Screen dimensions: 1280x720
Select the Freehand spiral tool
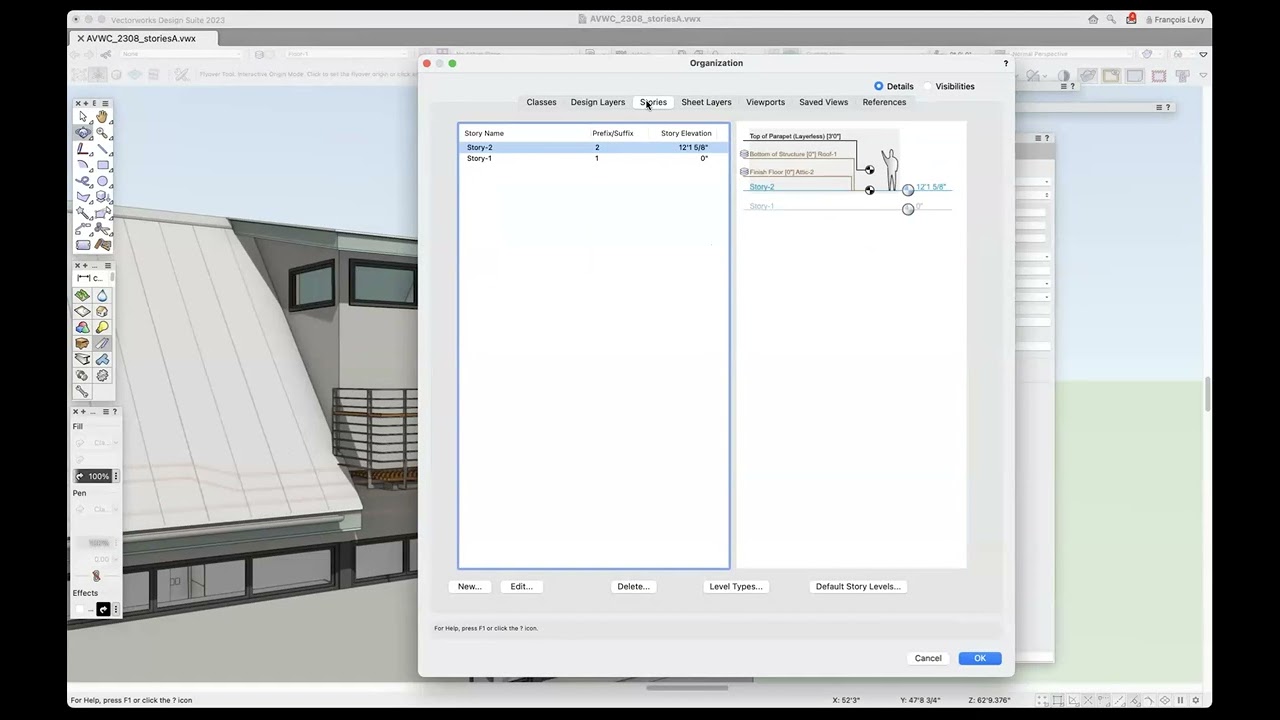point(83,181)
